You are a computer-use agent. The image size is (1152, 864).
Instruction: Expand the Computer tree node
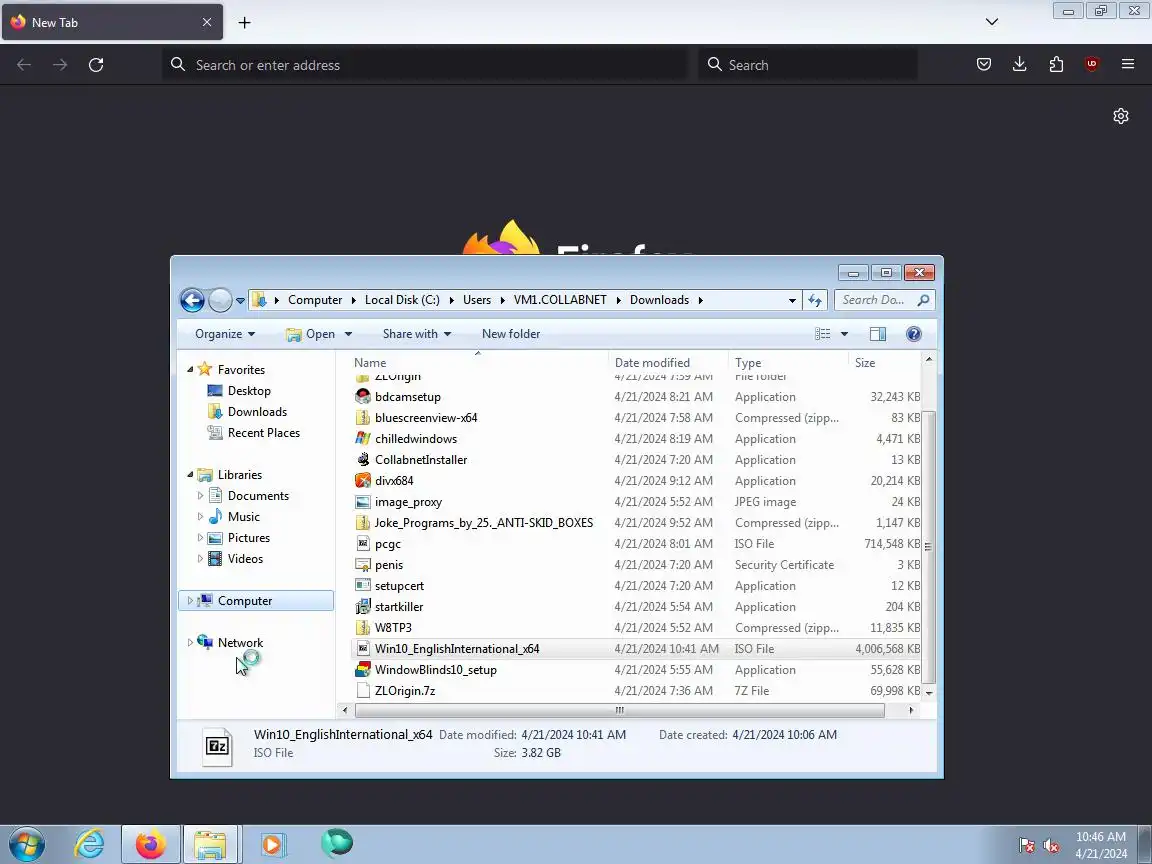tap(190, 601)
